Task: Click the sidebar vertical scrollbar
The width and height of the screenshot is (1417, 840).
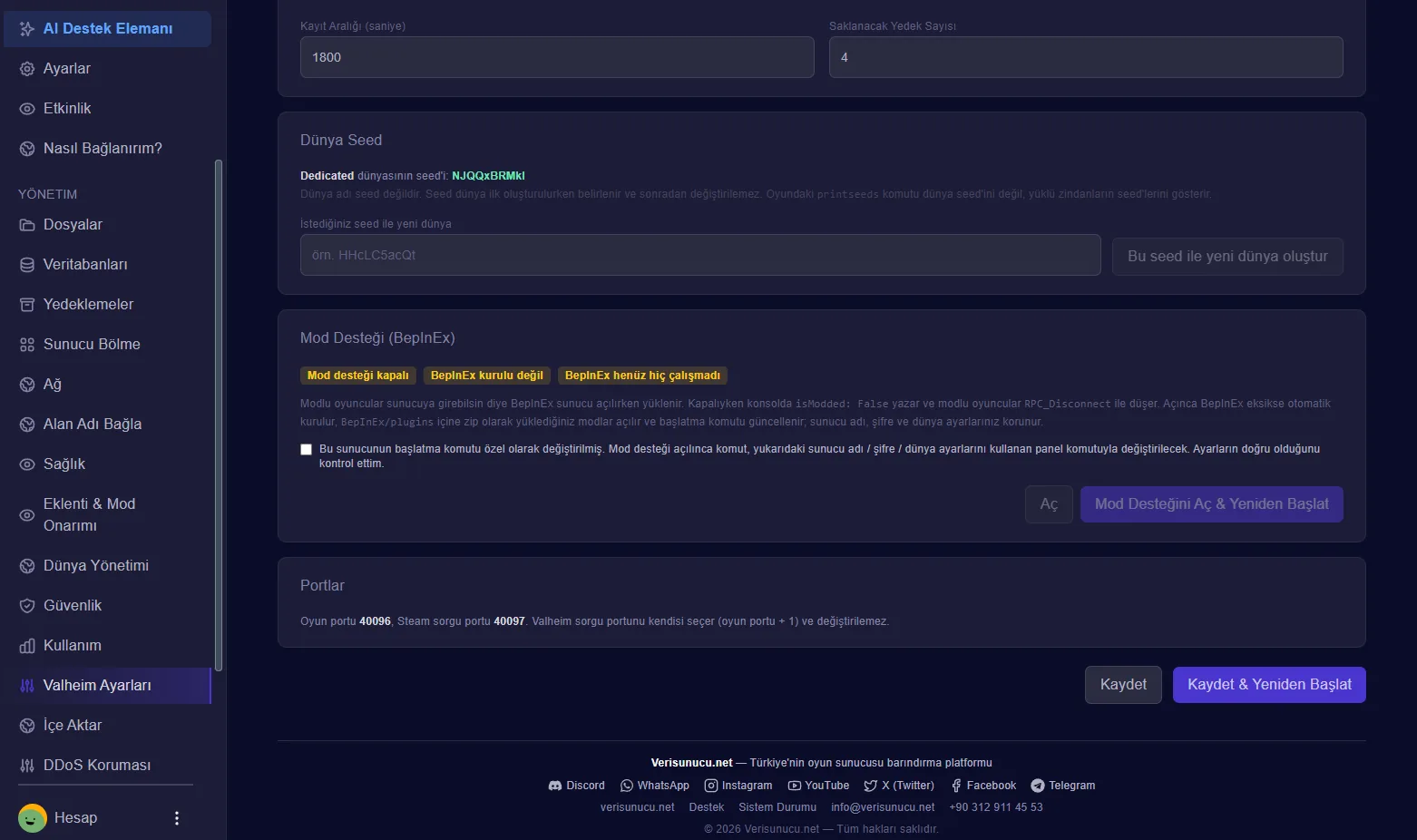Action: [218, 415]
